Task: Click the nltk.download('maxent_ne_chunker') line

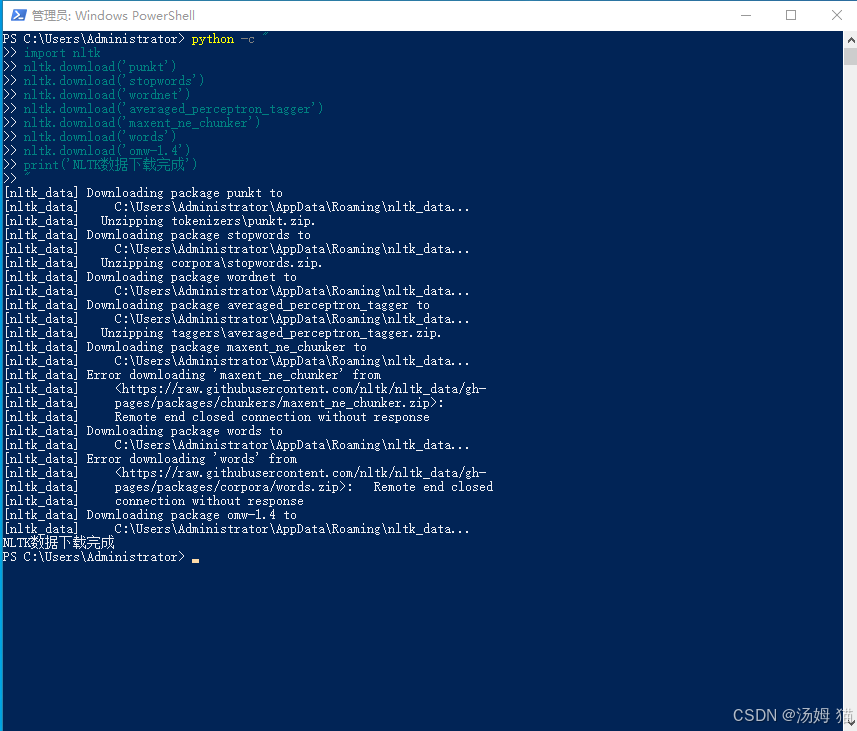Action: 142,123
